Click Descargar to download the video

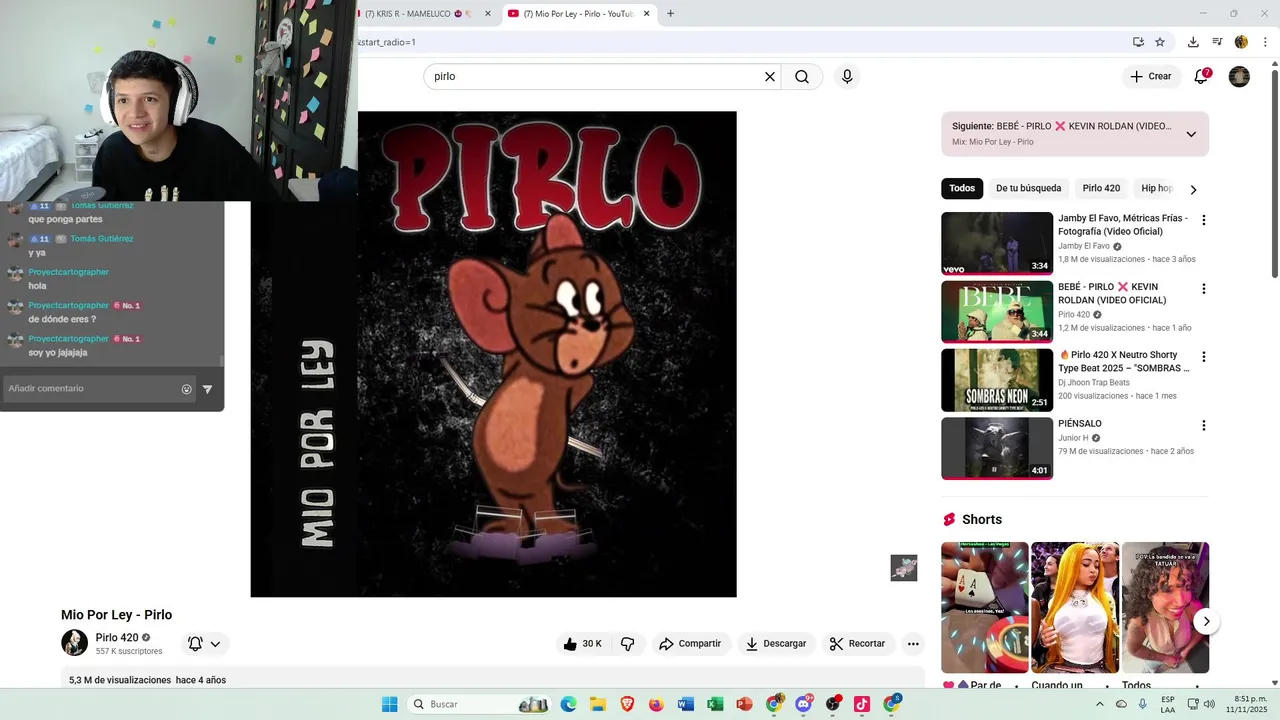pyautogui.click(x=776, y=644)
